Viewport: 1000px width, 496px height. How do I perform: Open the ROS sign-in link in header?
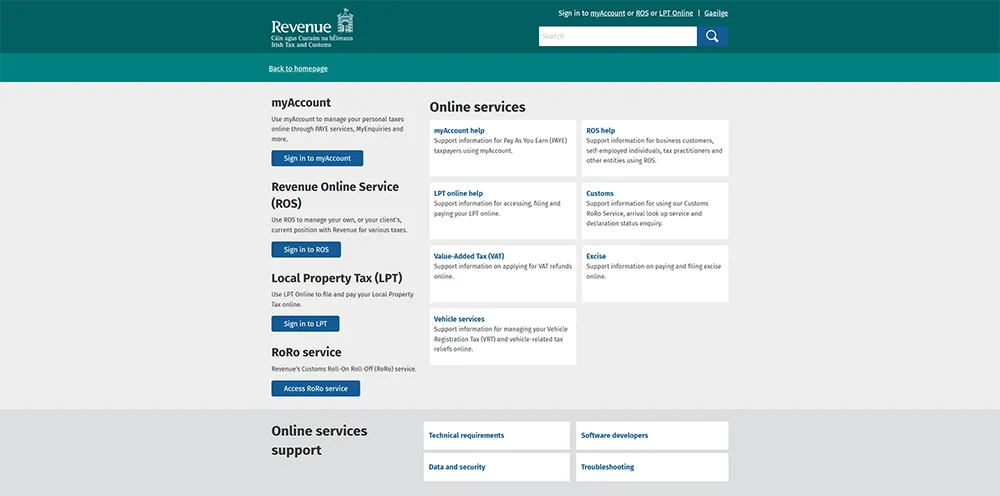(642, 13)
